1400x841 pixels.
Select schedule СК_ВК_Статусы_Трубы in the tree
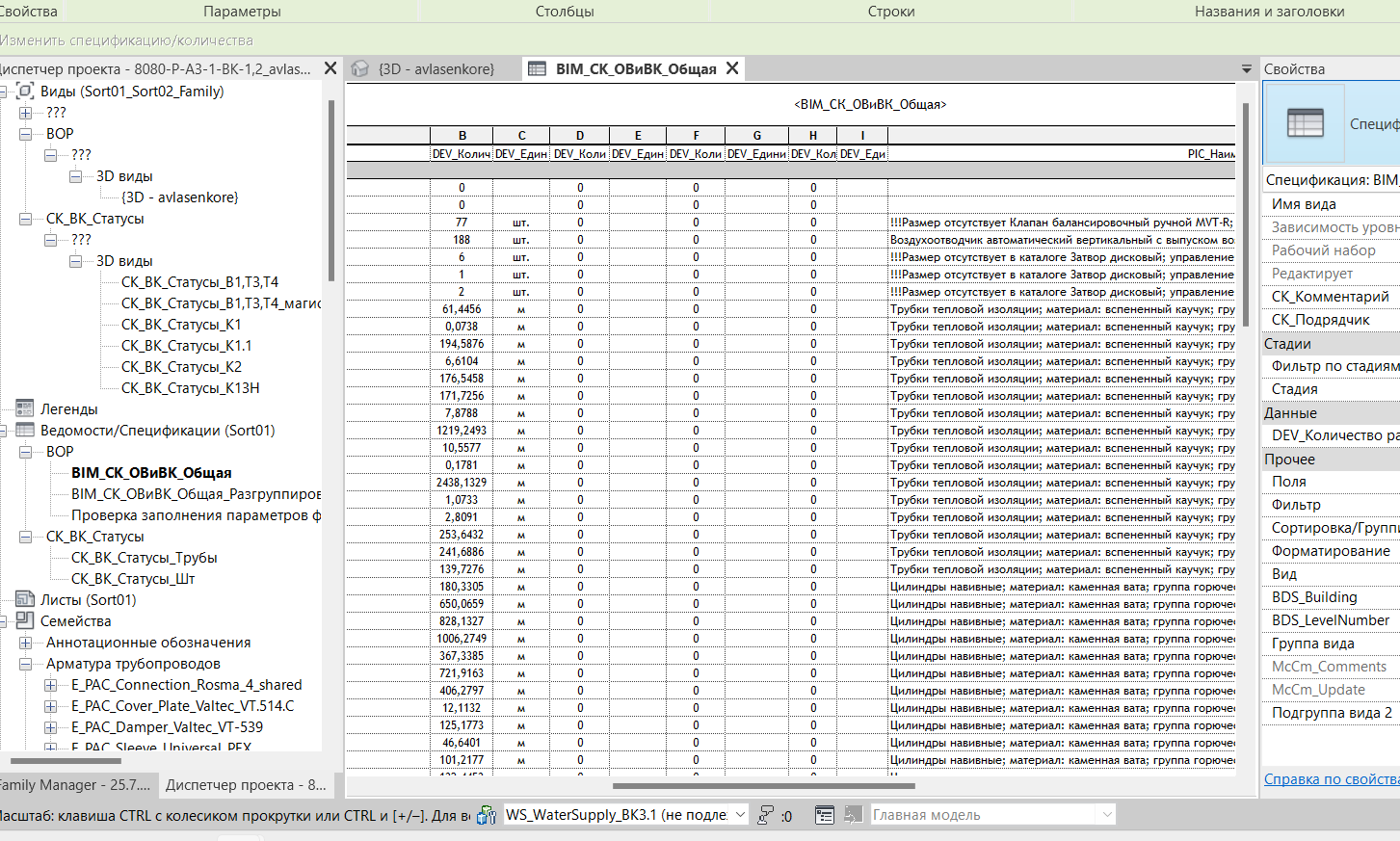coord(145,558)
